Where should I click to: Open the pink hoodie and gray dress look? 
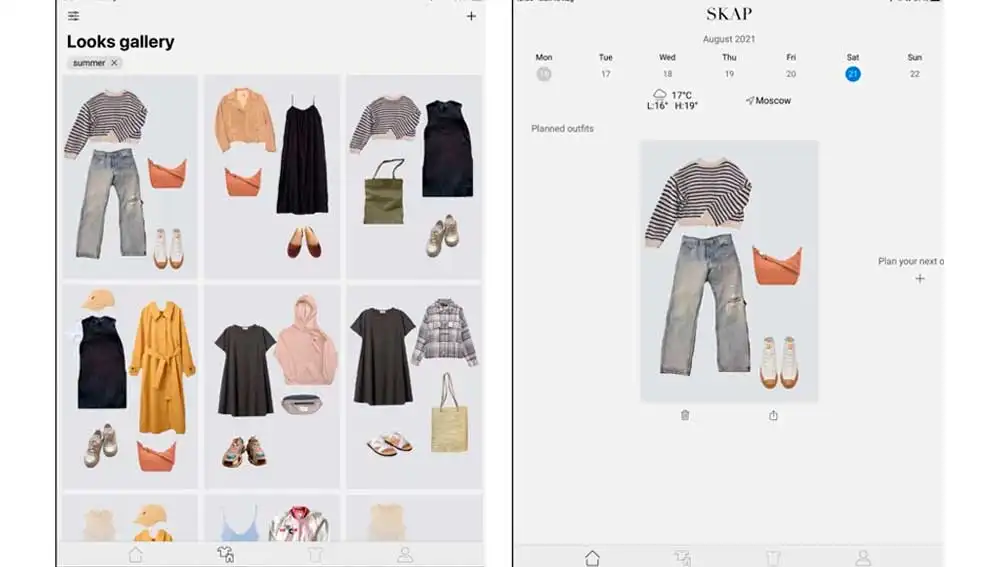272,387
